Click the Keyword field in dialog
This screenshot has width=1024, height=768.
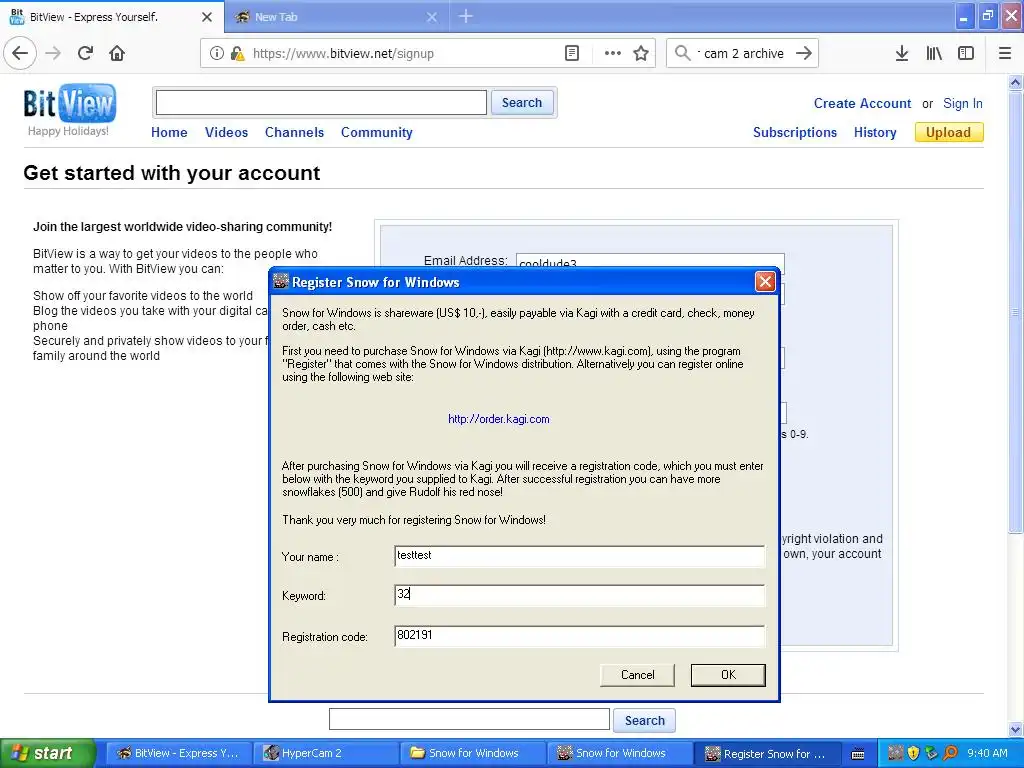579,595
